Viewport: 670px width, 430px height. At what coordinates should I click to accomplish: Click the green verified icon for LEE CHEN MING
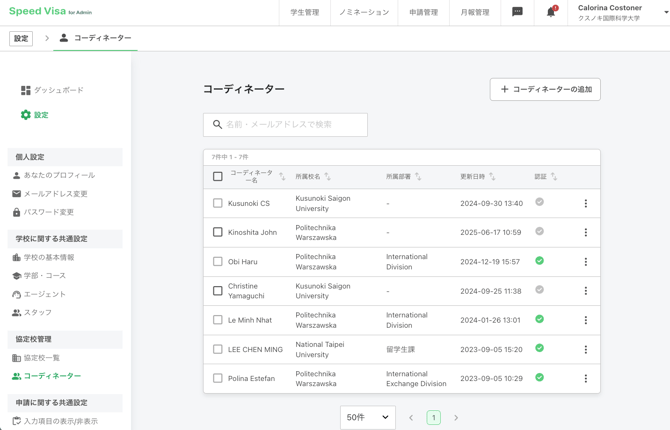coord(540,349)
